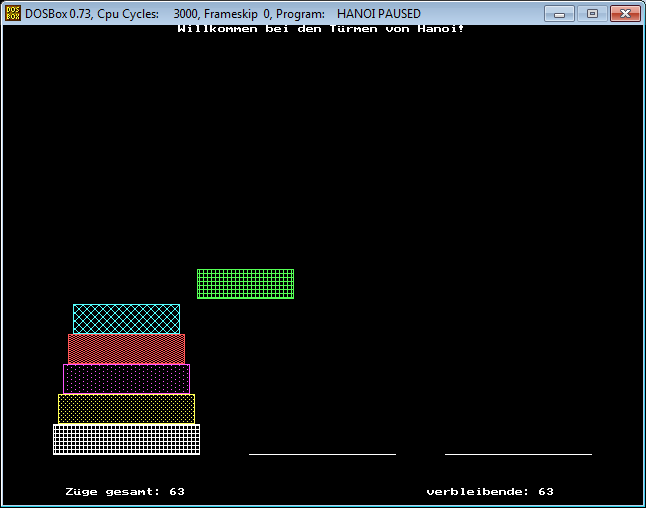Click the floating gray grid disc
The image size is (646, 508).
point(245,283)
